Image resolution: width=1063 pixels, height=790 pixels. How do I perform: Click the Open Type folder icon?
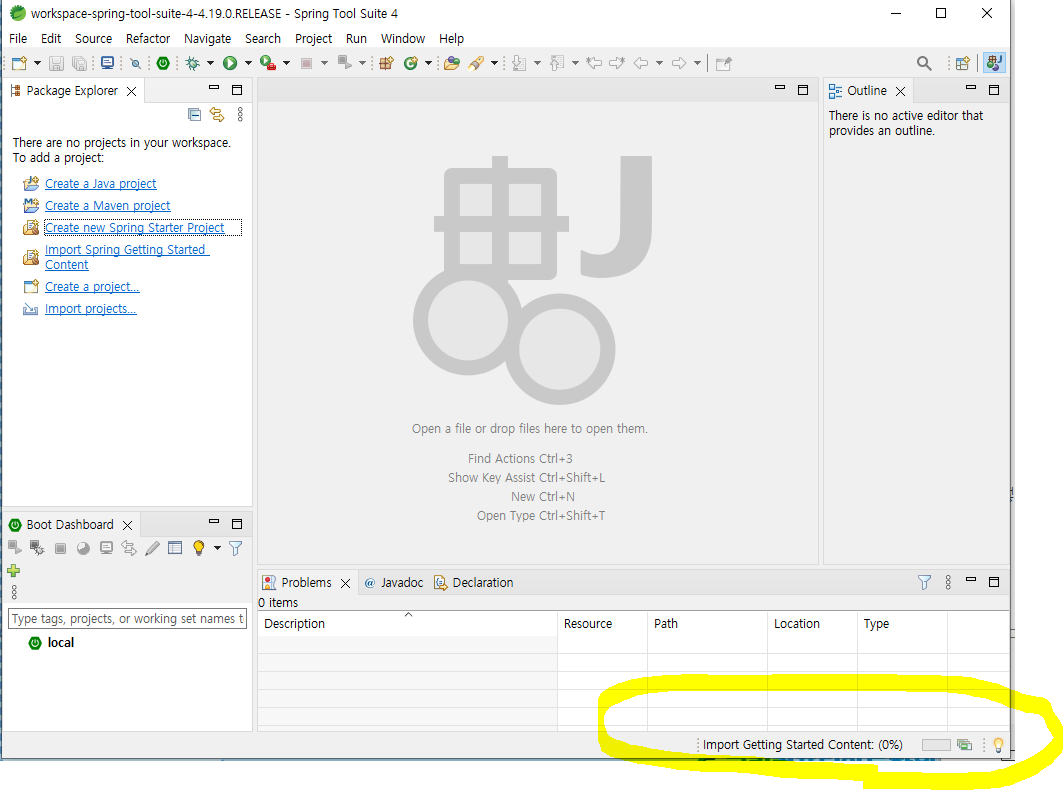click(452, 63)
